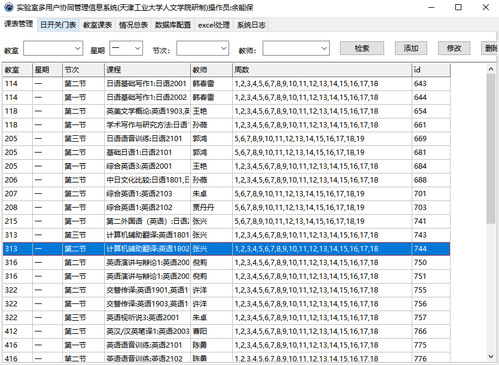Sort by the 周数 column header
The image size is (499, 365).
(322, 70)
